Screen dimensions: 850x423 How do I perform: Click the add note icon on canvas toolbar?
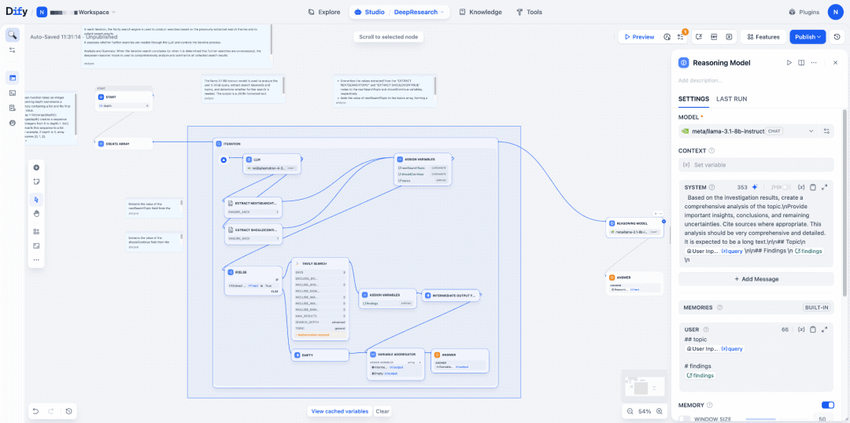(x=37, y=181)
